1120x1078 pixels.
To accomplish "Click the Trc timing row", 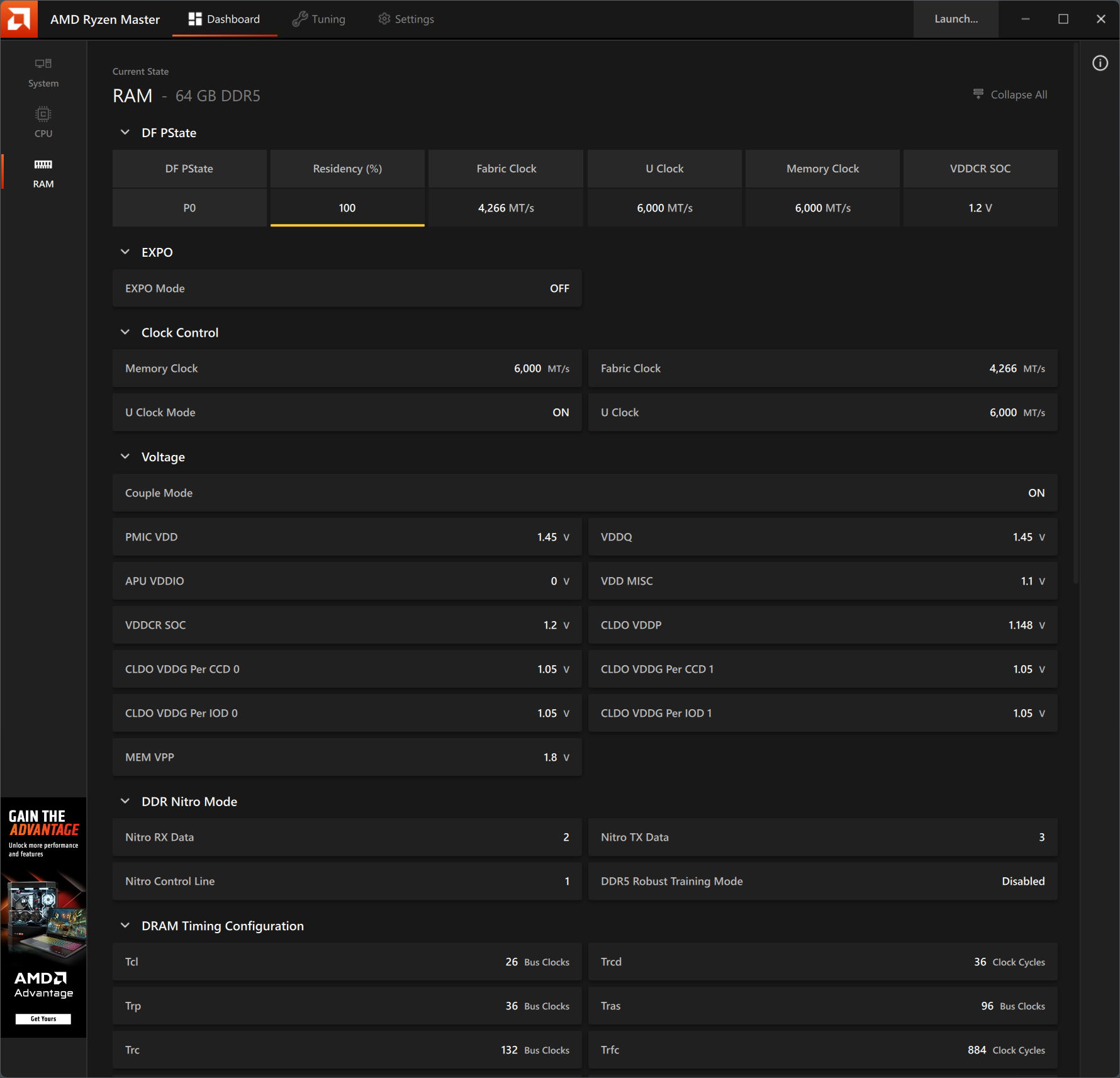I will click(x=347, y=1050).
